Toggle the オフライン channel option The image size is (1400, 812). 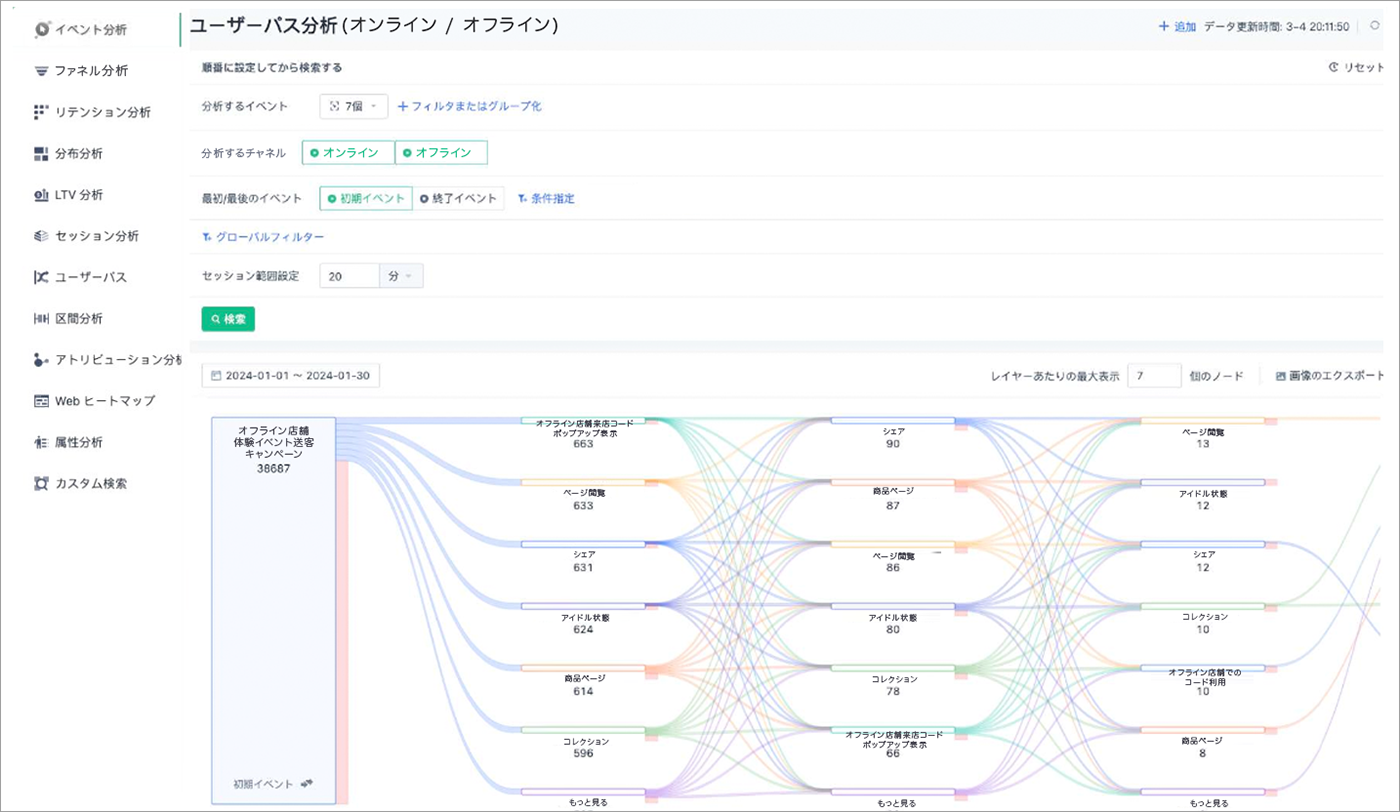coord(441,153)
